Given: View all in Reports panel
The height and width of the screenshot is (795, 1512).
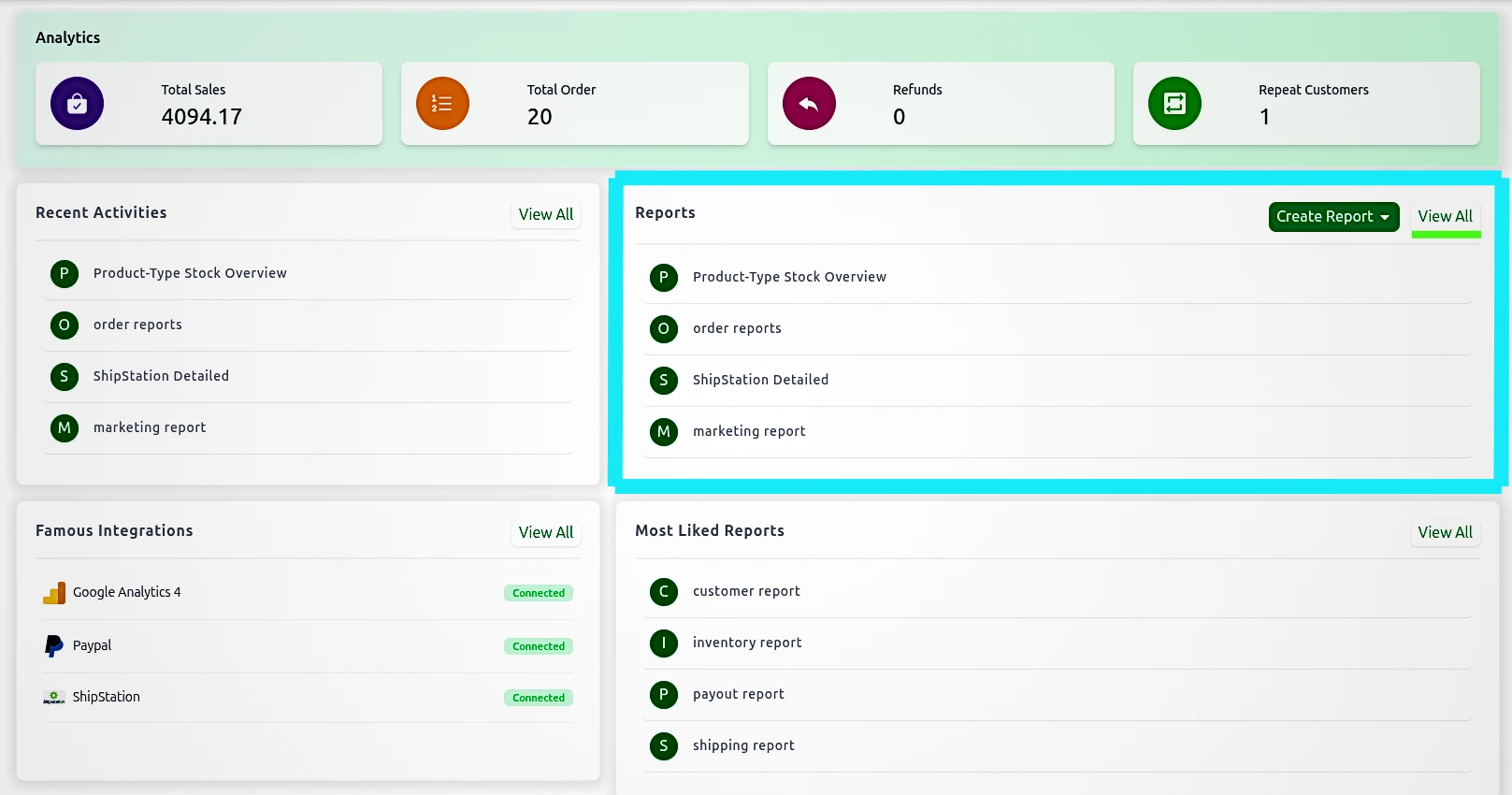Looking at the screenshot, I should [x=1445, y=216].
